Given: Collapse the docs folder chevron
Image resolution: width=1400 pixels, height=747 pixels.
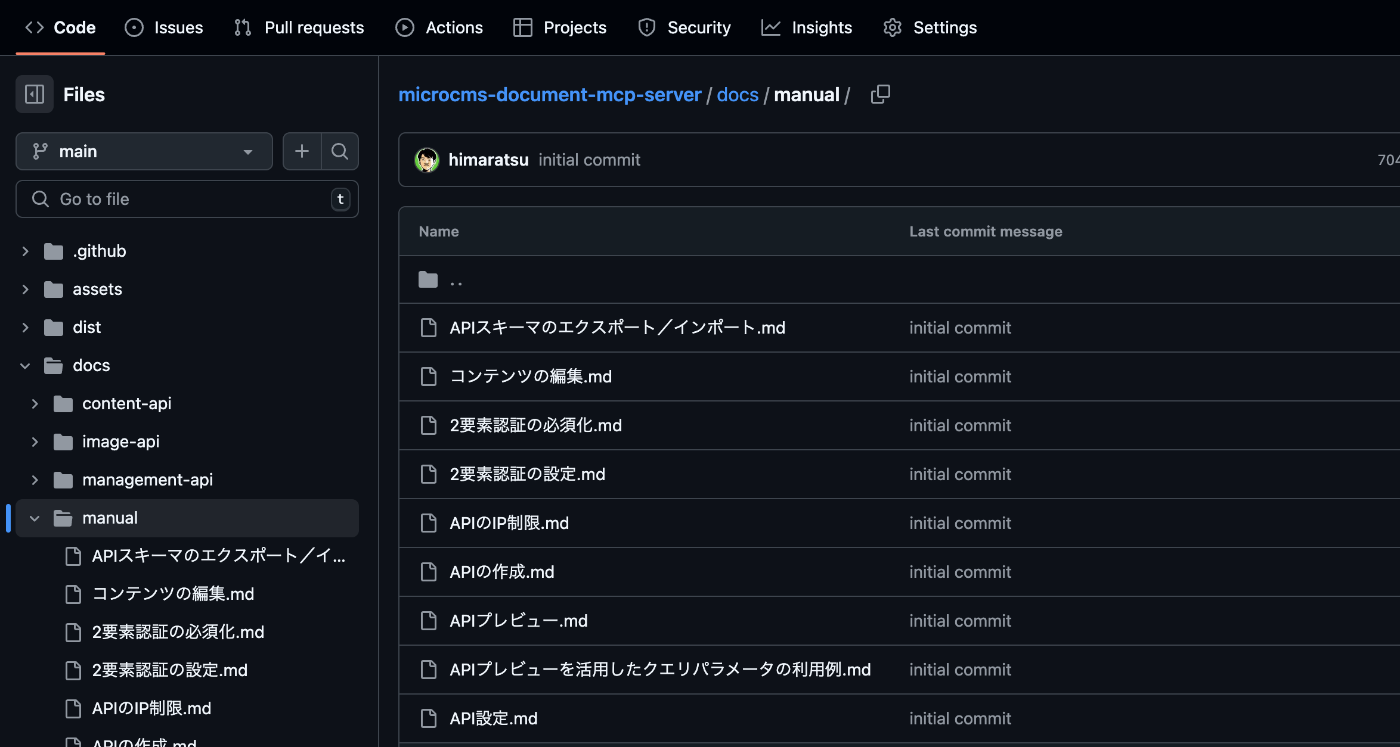Looking at the screenshot, I should pyautogui.click(x=26, y=366).
